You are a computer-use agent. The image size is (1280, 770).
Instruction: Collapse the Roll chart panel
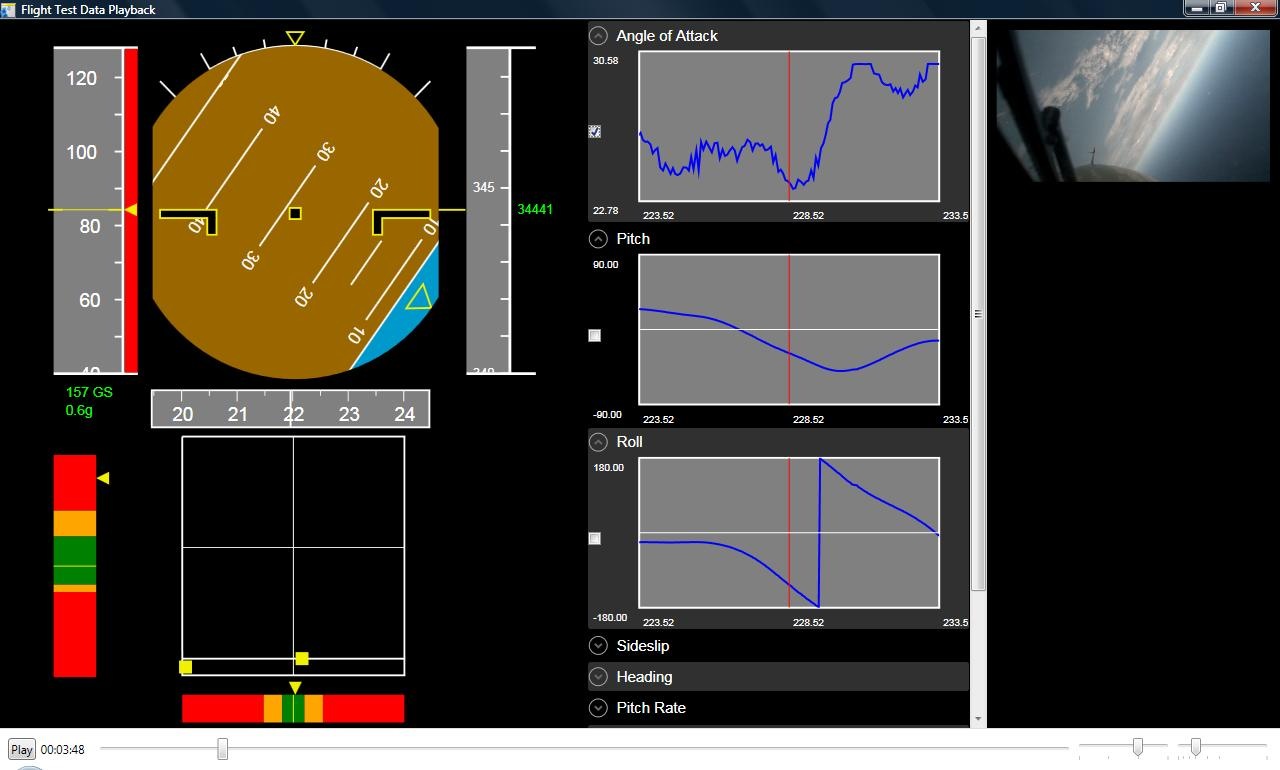[598, 442]
